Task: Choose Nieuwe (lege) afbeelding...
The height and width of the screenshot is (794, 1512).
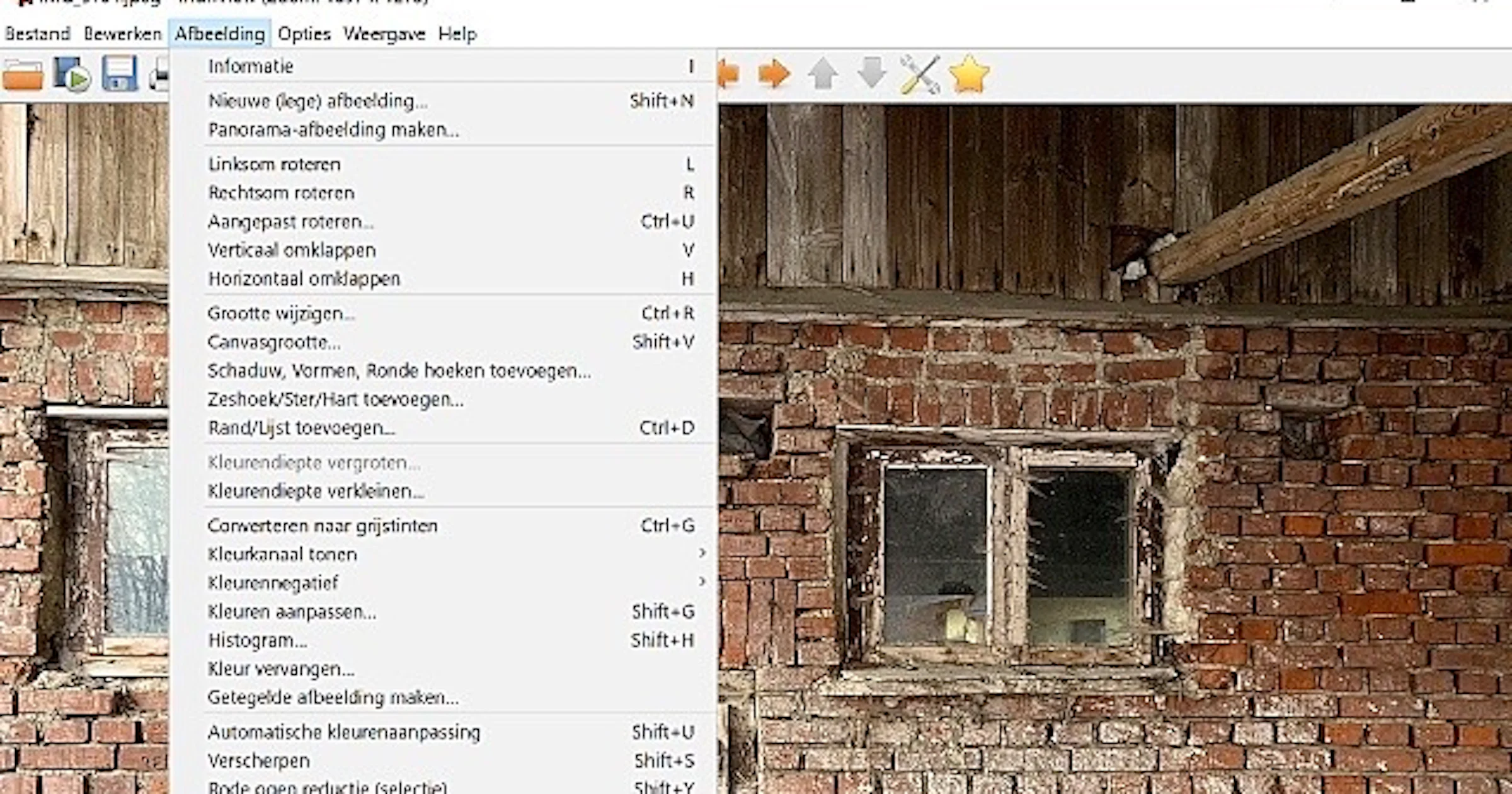Action: 444,101
